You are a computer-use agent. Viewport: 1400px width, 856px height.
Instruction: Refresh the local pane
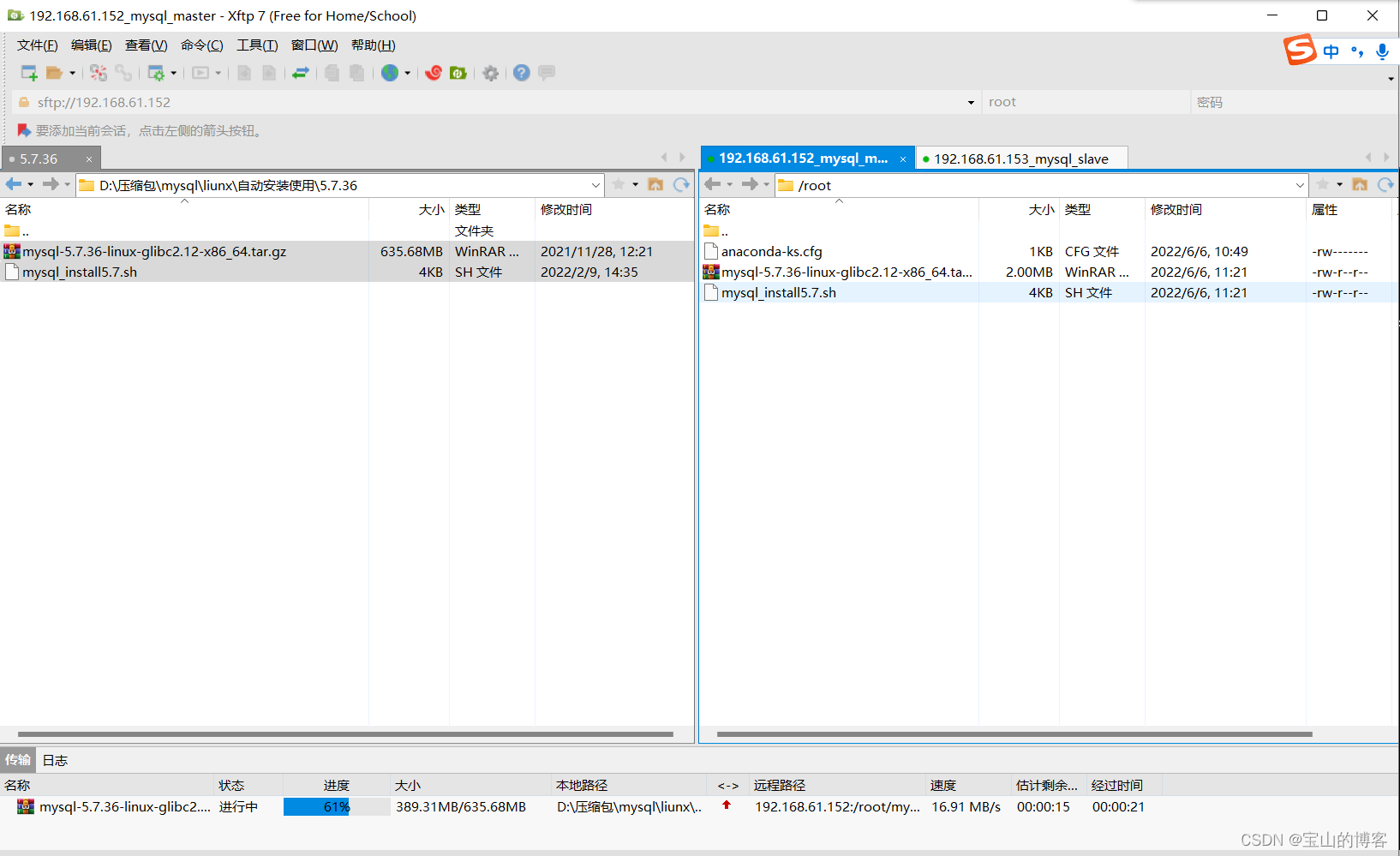(682, 184)
